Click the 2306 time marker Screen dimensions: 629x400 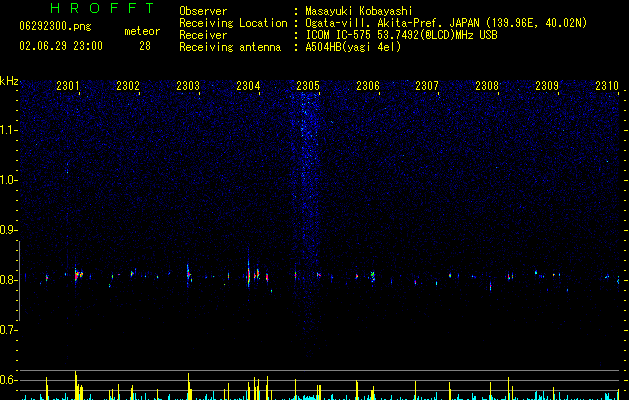pyautogui.click(x=368, y=85)
